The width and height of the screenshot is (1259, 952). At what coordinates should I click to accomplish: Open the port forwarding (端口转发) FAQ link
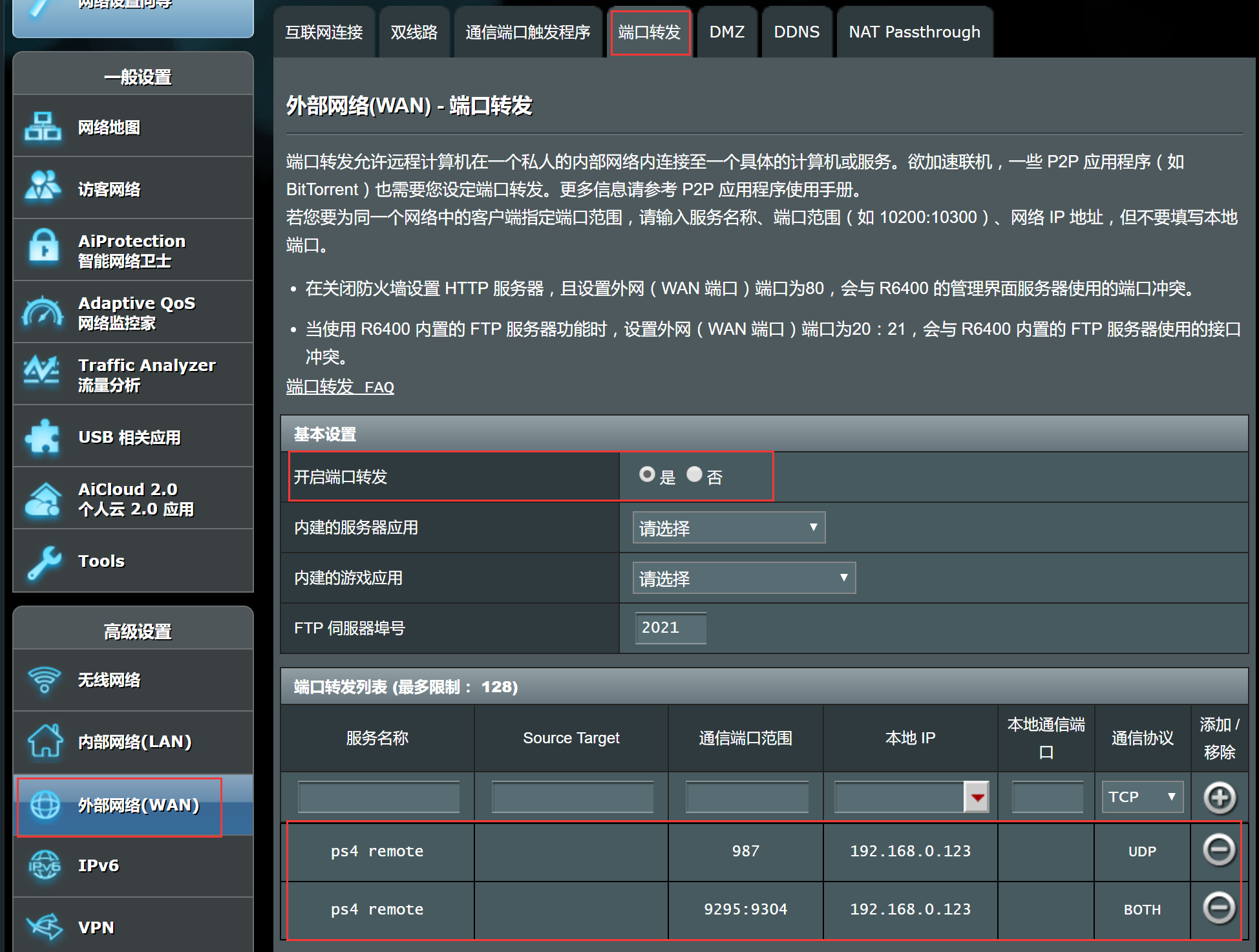pos(340,387)
